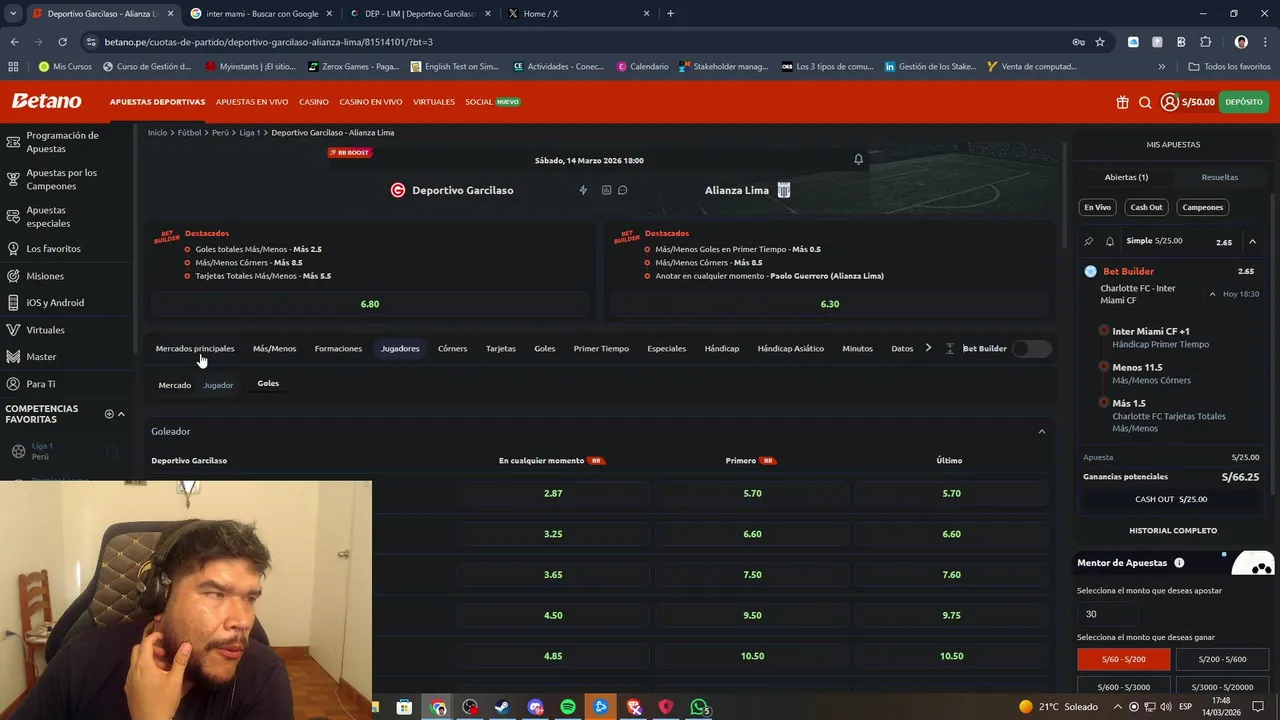Open the Mercados principales tab
This screenshot has width=1280, height=720.
pos(195,348)
